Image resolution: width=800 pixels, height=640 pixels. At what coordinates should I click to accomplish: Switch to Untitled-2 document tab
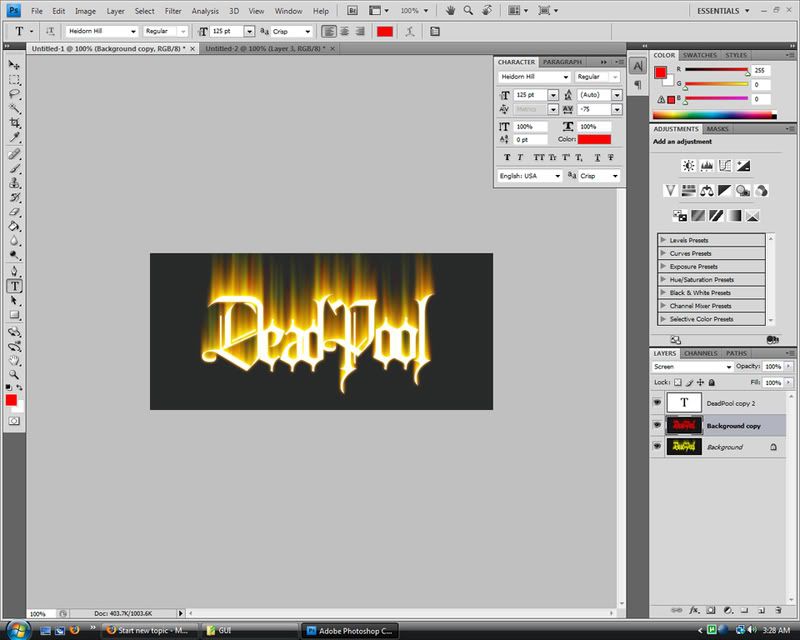(x=265, y=48)
